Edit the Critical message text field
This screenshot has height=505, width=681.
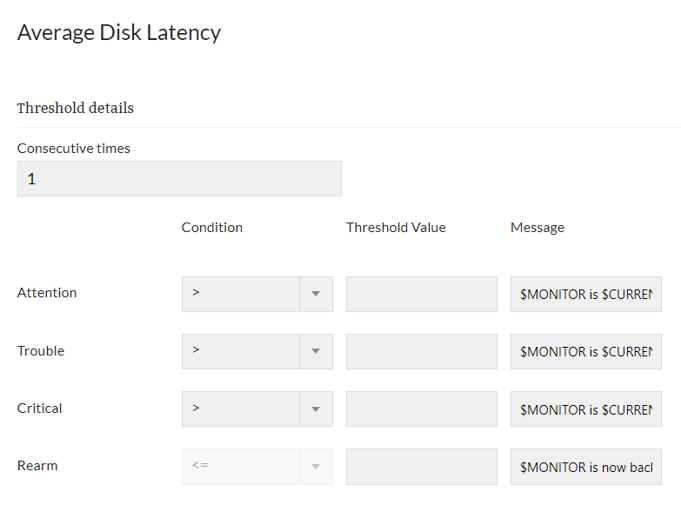pos(586,409)
